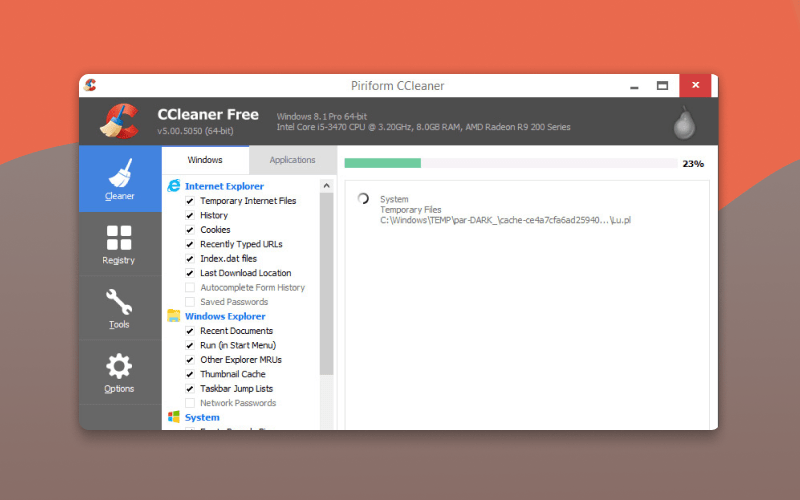Image resolution: width=800 pixels, height=500 pixels.
Task: Select the System group heading
Action: pos(202,417)
